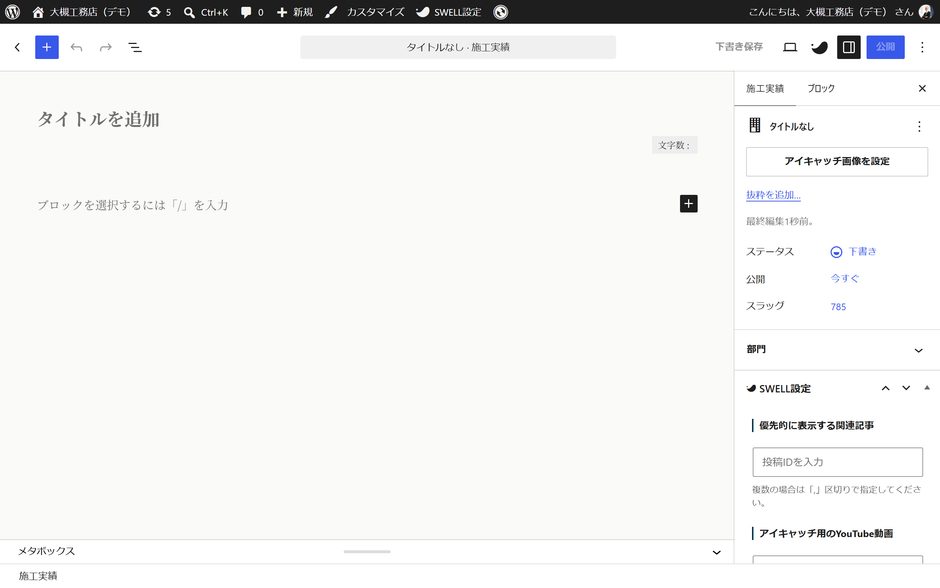Viewport: 940px width, 588px height.
Task: Click the metabox resize handle bar
Action: pos(367,551)
